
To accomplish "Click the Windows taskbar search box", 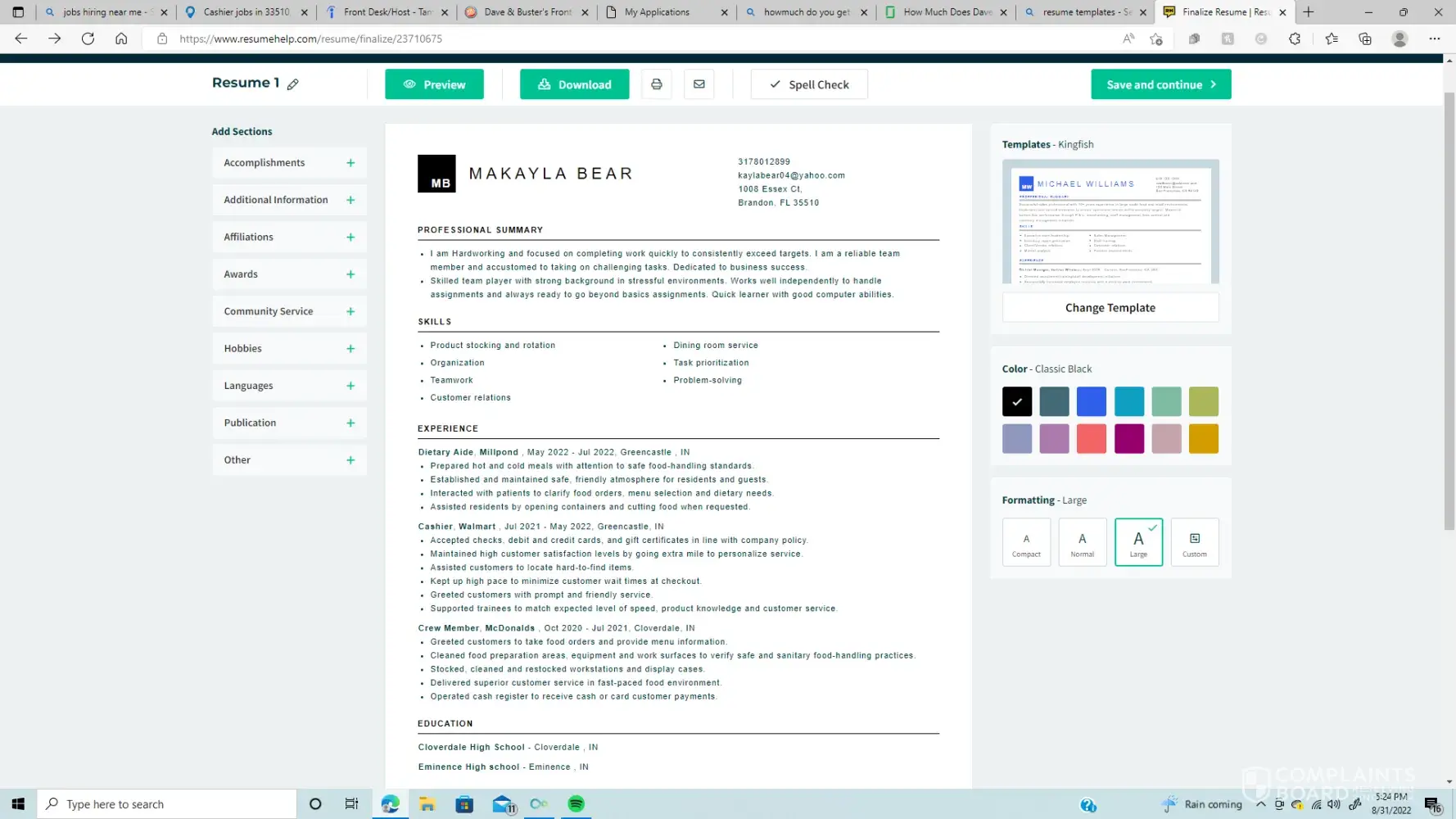I will [x=167, y=804].
